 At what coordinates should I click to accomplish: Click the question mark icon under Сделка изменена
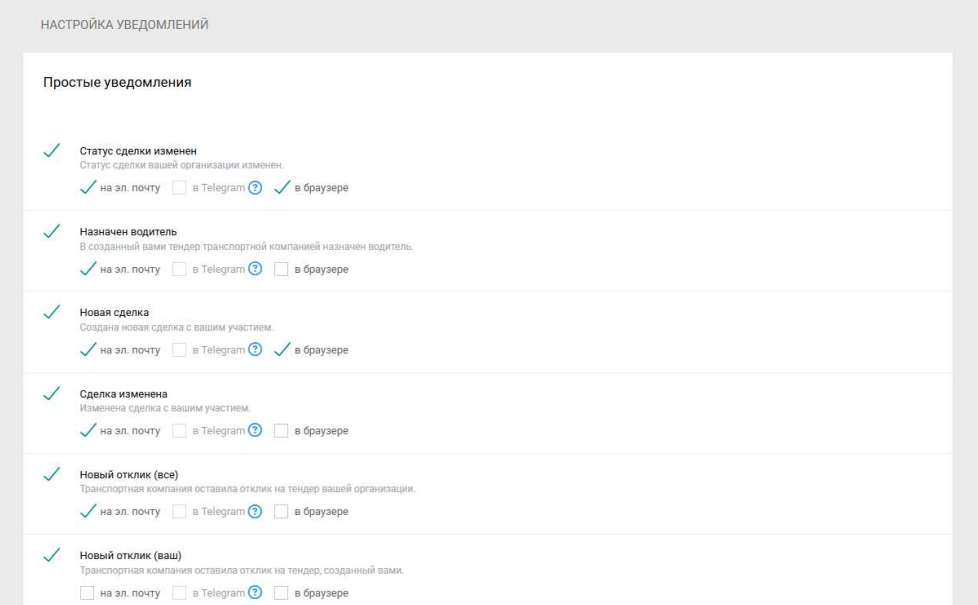pyautogui.click(x=255, y=431)
